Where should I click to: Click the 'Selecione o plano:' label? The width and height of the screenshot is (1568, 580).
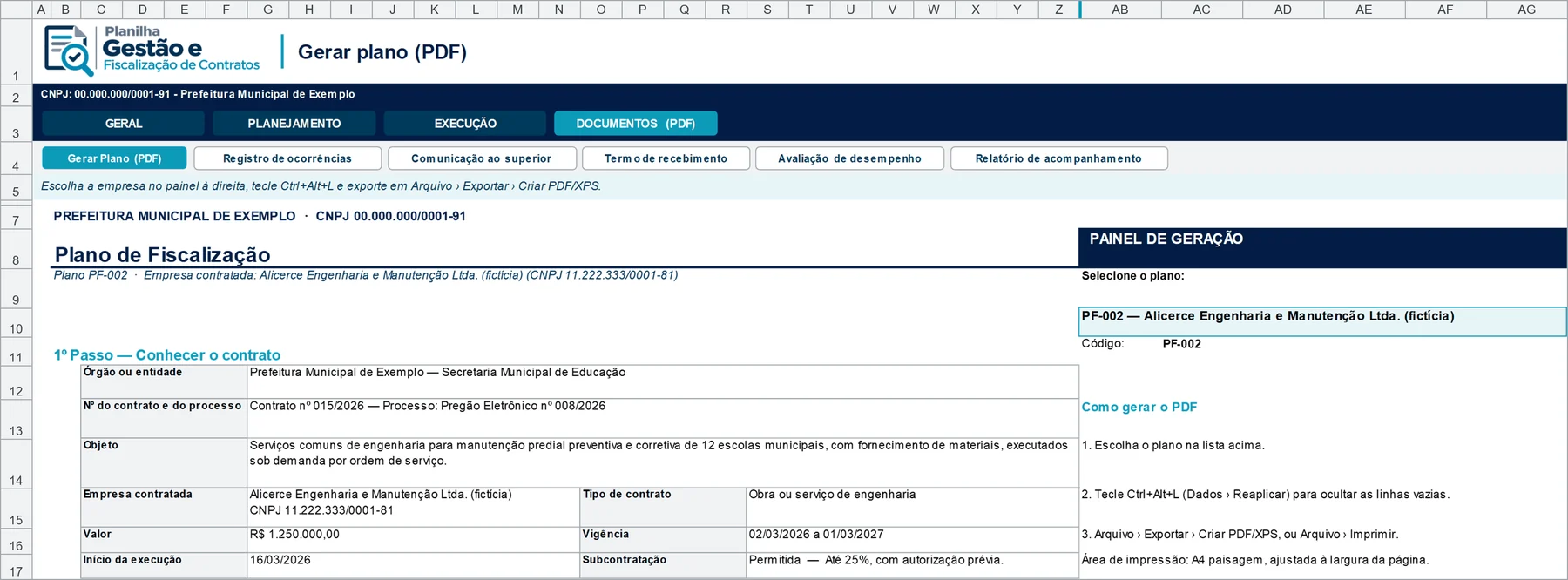click(1132, 275)
